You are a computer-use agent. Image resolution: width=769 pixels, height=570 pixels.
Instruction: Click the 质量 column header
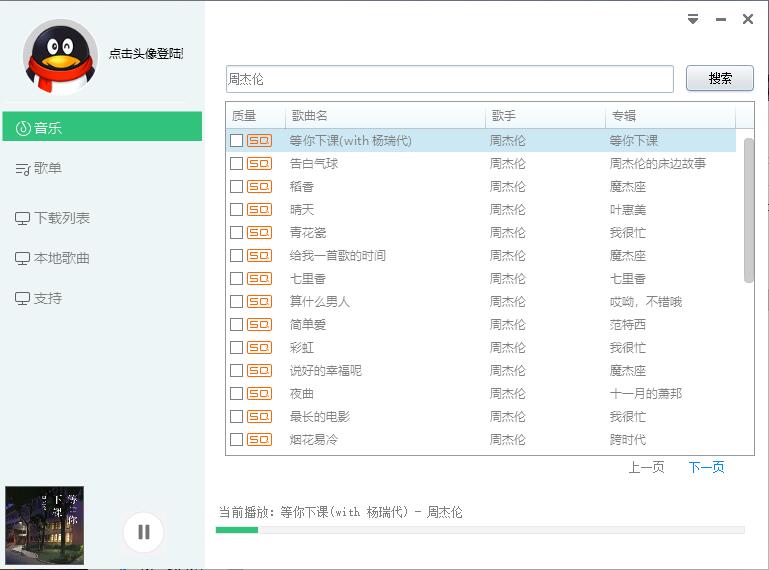[x=256, y=116]
